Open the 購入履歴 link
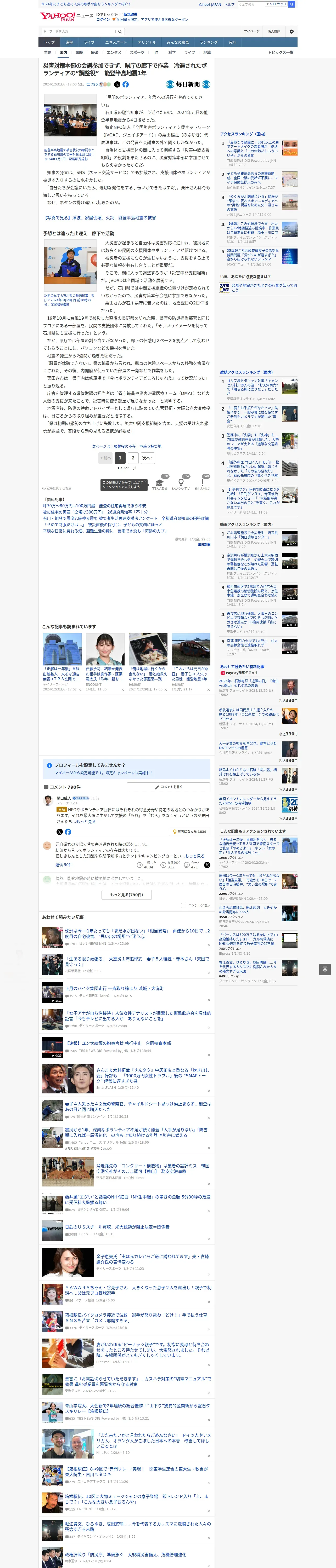 (x=274, y=32)
